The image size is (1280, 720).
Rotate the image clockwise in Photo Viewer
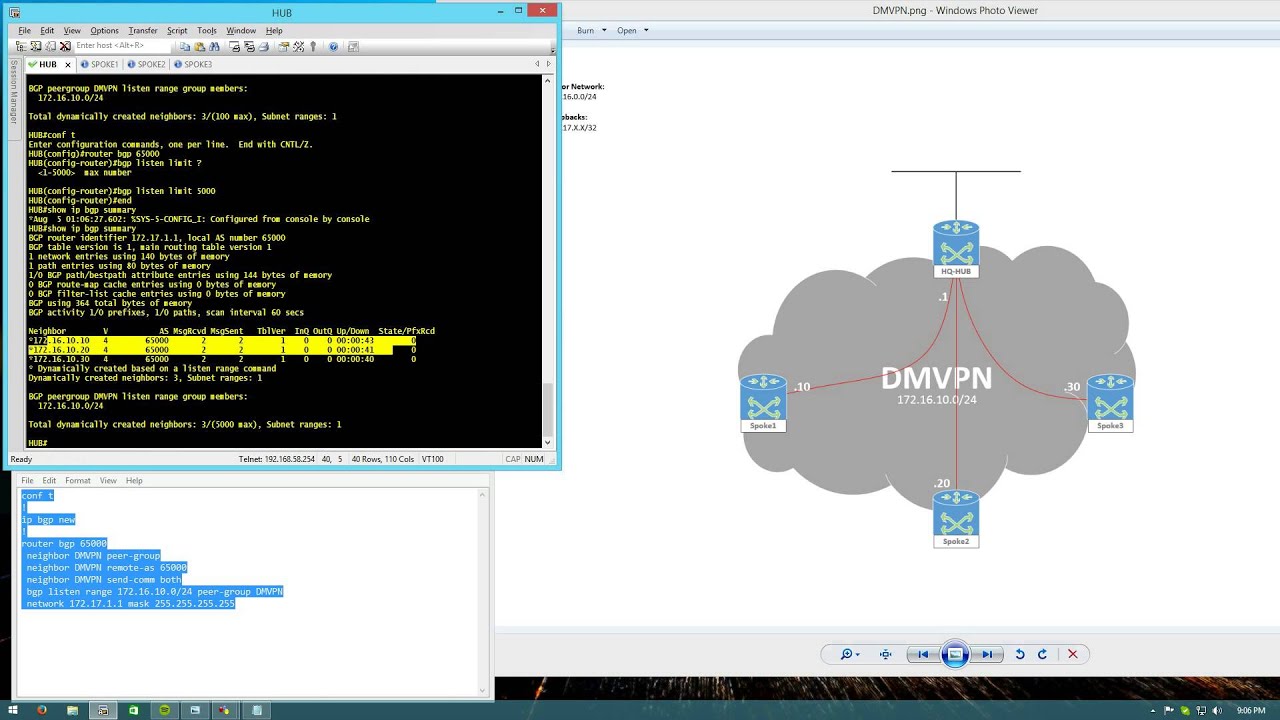click(x=1042, y=654)
